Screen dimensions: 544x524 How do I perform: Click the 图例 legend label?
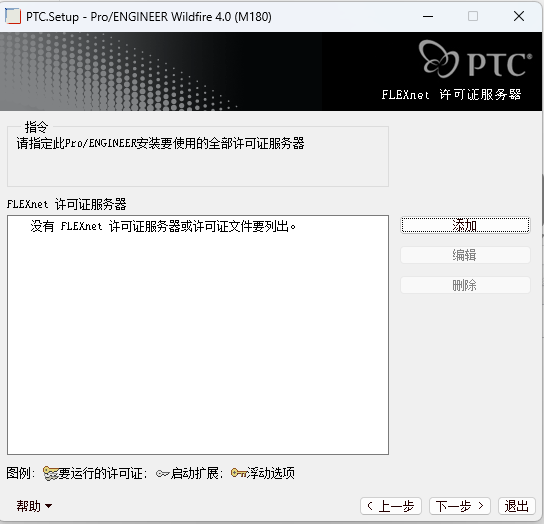pyautogui.click(x=20, y=473)
